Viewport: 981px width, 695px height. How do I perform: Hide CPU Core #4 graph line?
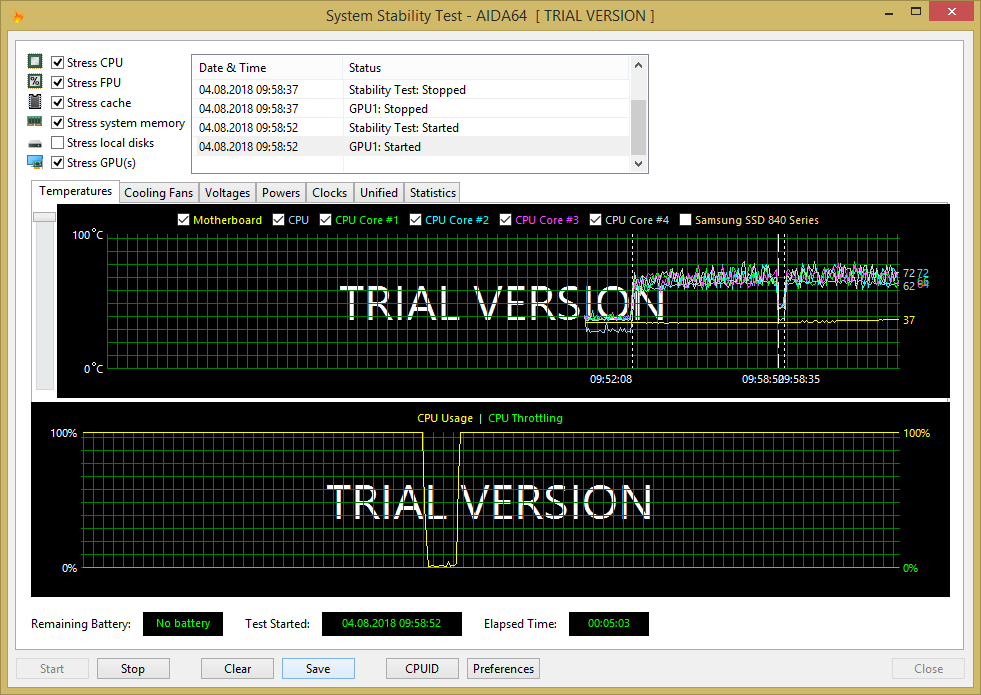coord(596,220)
